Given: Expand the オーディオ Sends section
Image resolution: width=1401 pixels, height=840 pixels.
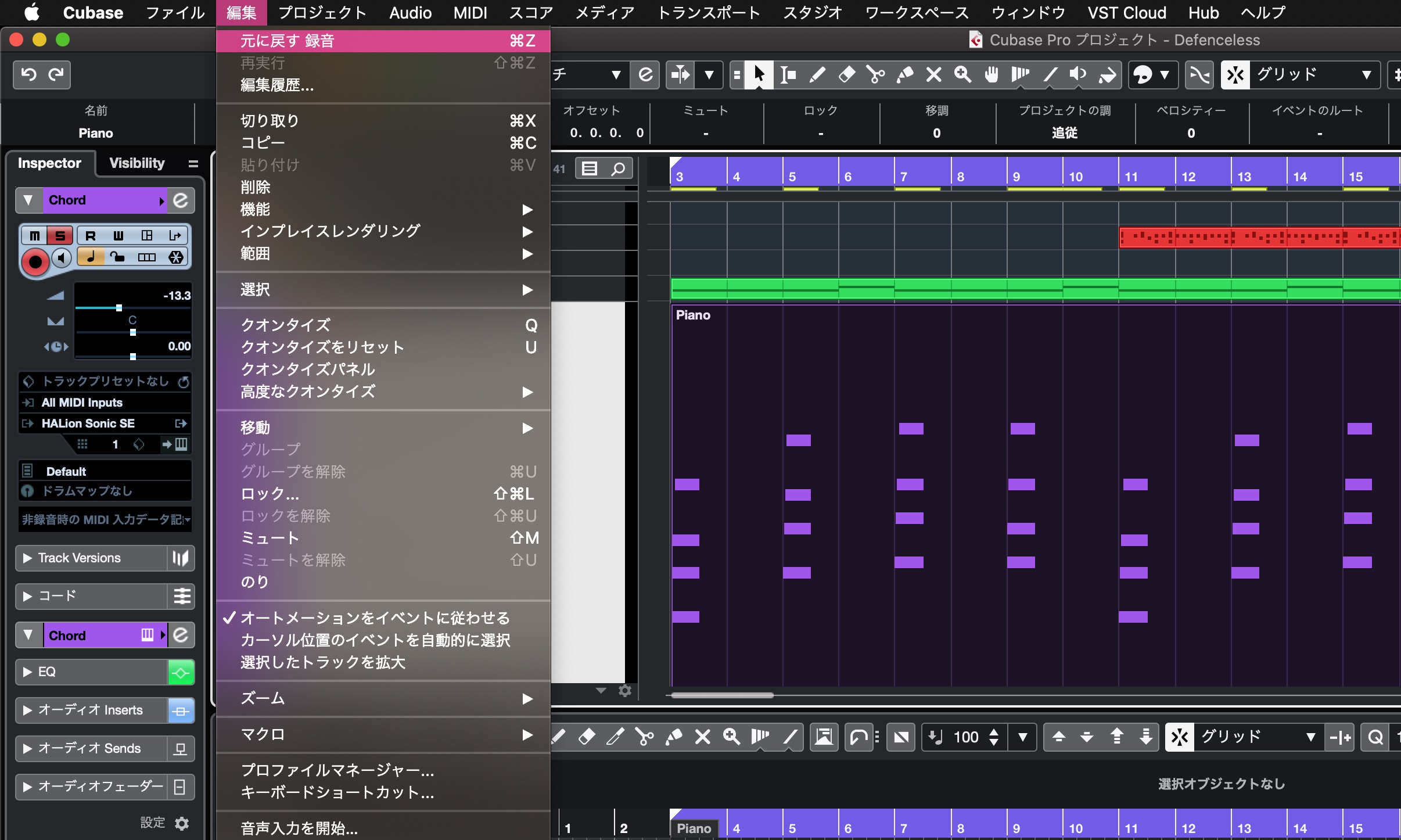Looking at the screenshot, I should 27,749.
